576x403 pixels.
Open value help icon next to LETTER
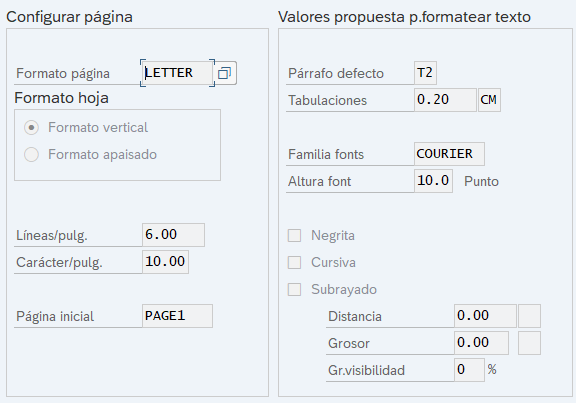(225, 73)
